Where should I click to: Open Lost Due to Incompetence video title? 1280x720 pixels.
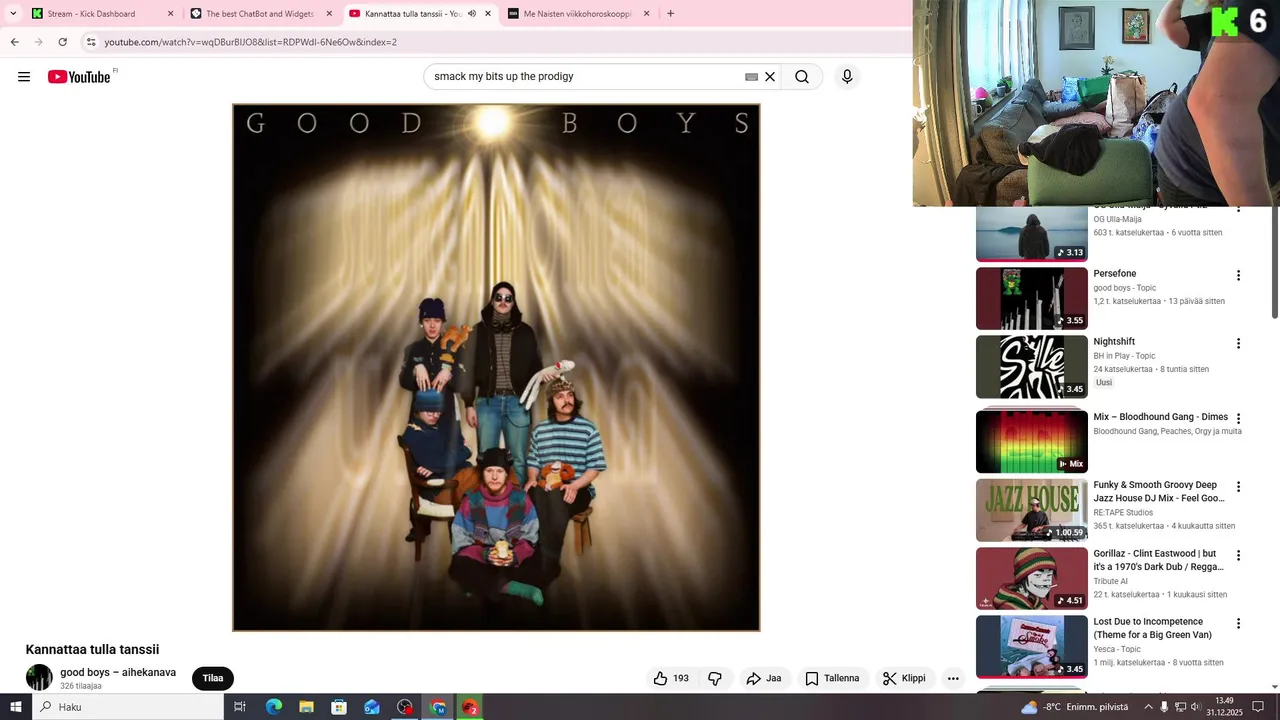pos(1152,628)
